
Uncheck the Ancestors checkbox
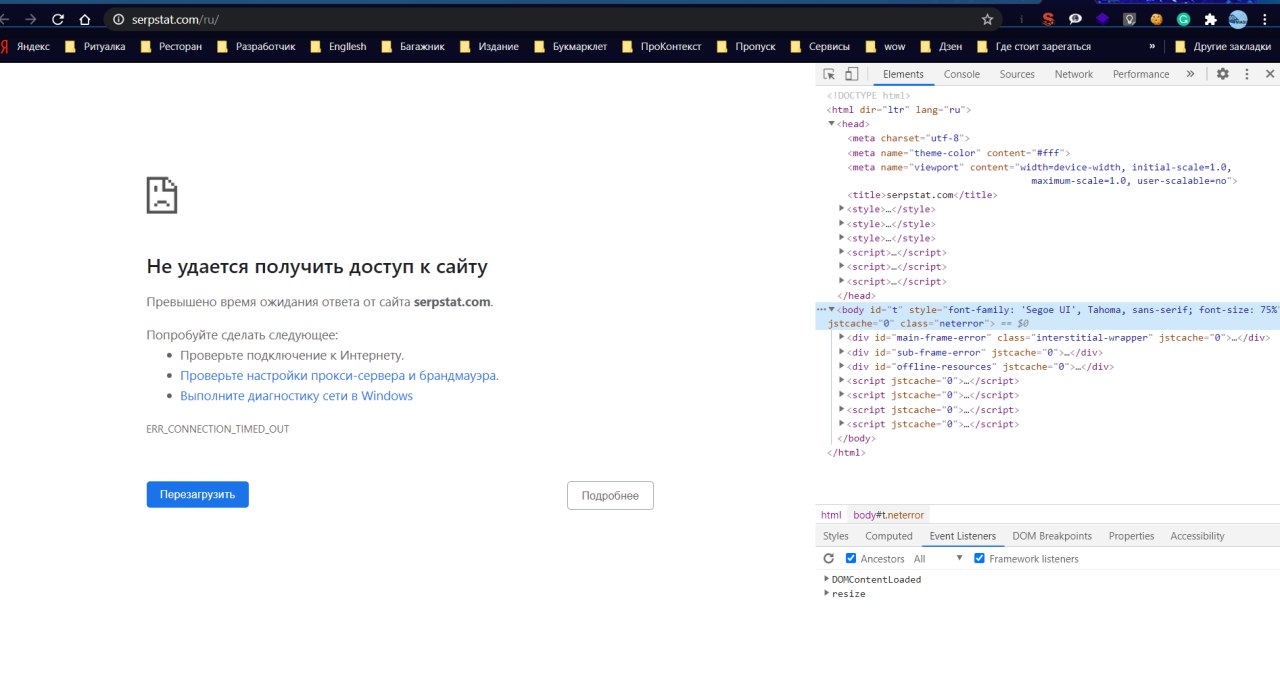pos(851,559)
